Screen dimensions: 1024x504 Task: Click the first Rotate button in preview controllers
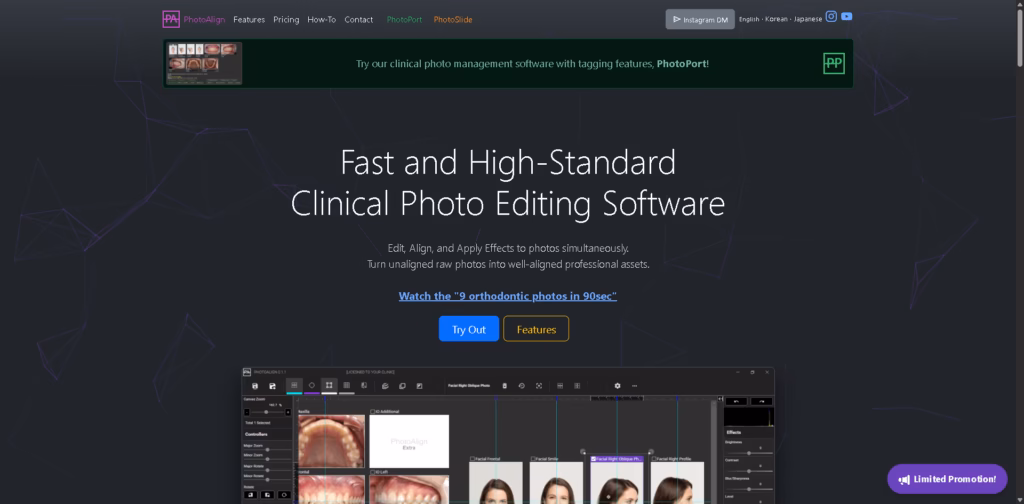(251, 495)
